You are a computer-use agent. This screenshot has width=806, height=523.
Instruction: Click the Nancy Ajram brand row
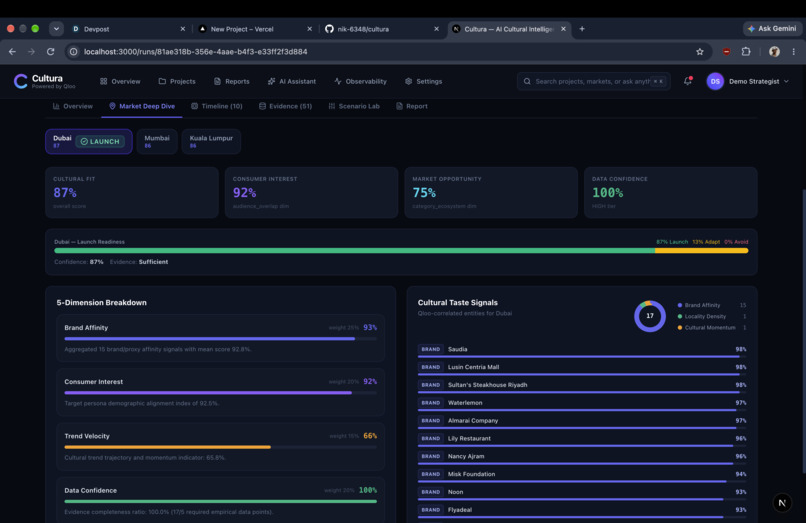point(582,457)
